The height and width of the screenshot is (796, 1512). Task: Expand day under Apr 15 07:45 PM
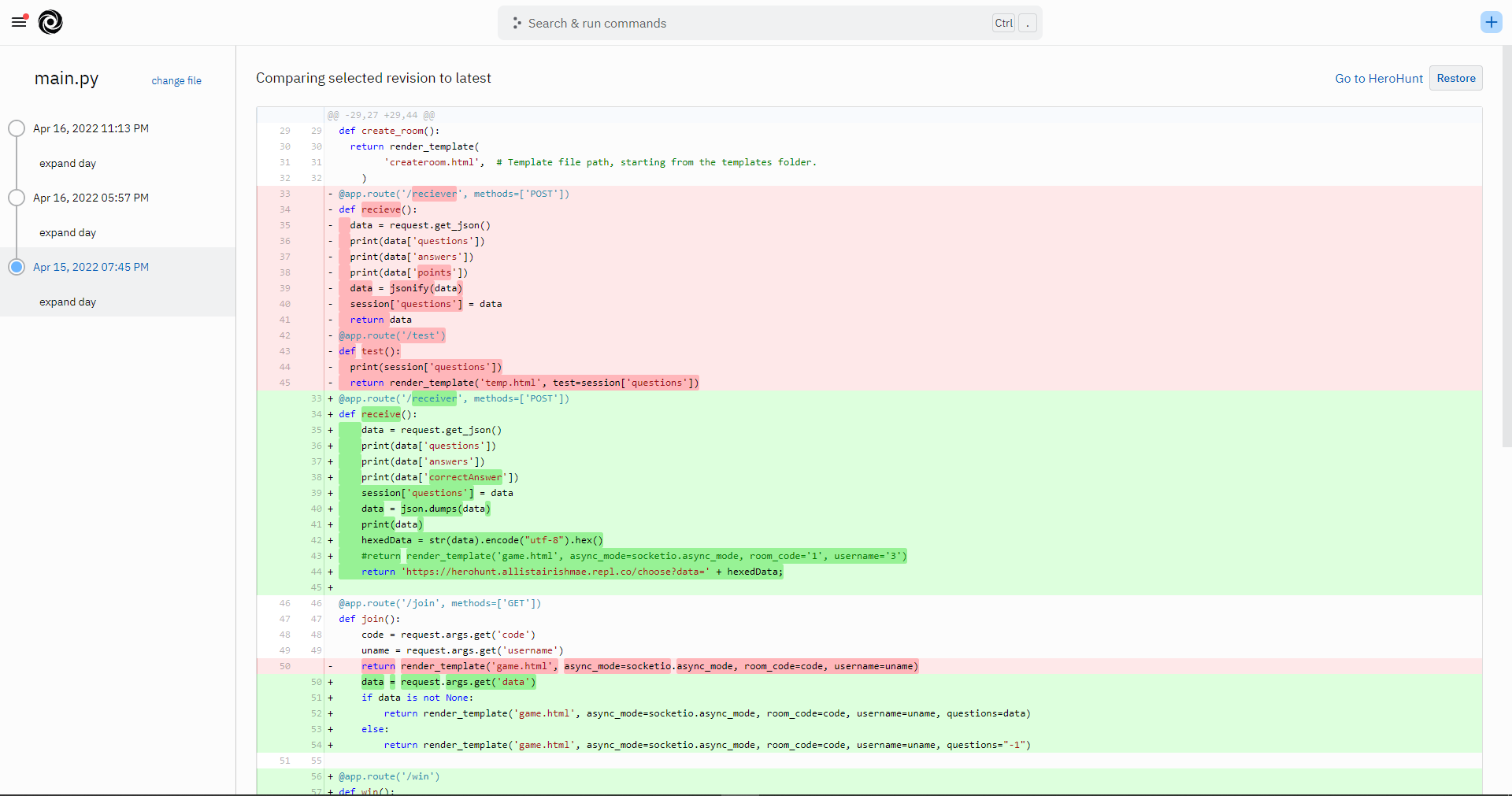tap(68, 302)
